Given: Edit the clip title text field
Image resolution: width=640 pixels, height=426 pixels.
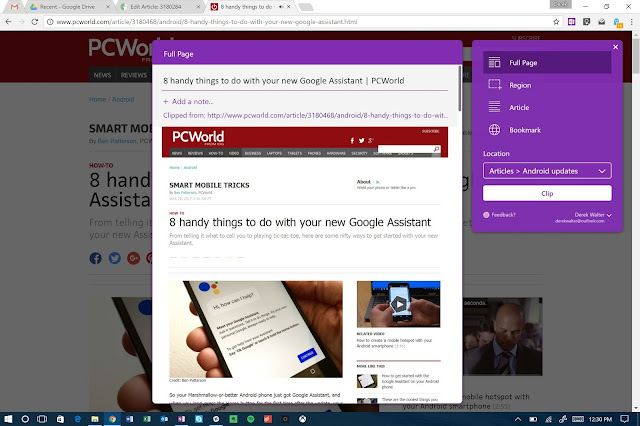Looking at the screenshot, I should coord(305,81).
